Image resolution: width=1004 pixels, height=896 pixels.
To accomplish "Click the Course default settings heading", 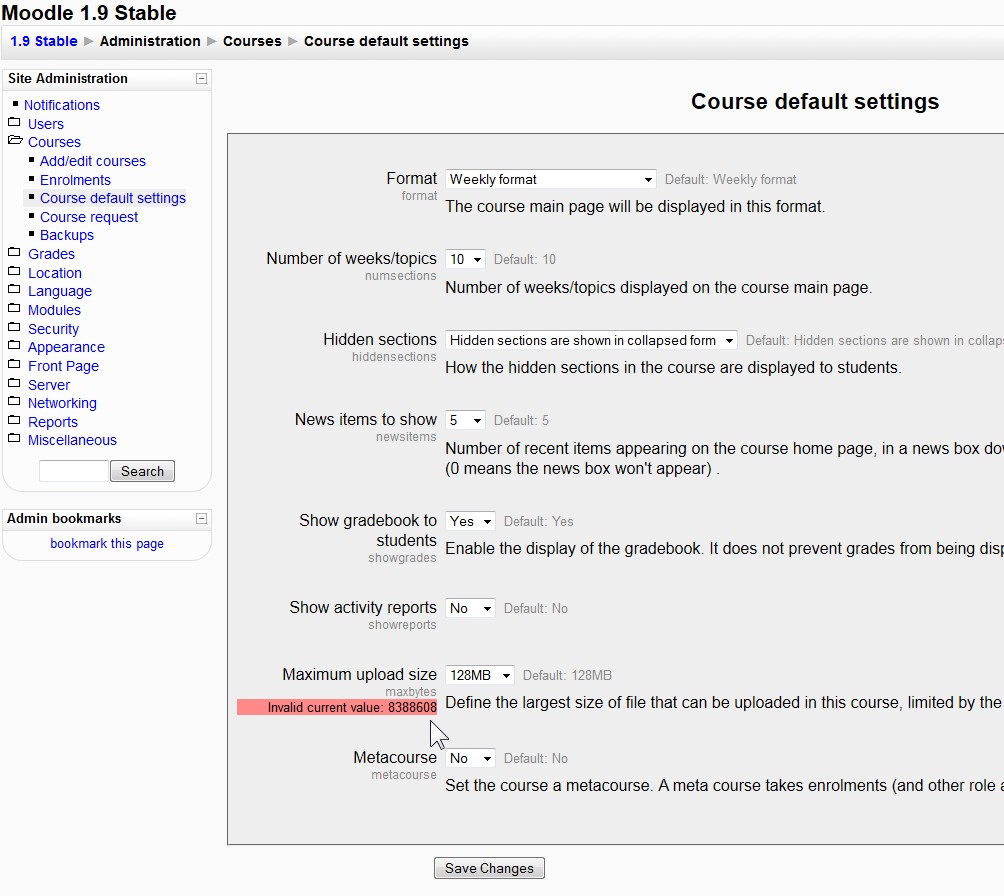I will coord(814,102).
